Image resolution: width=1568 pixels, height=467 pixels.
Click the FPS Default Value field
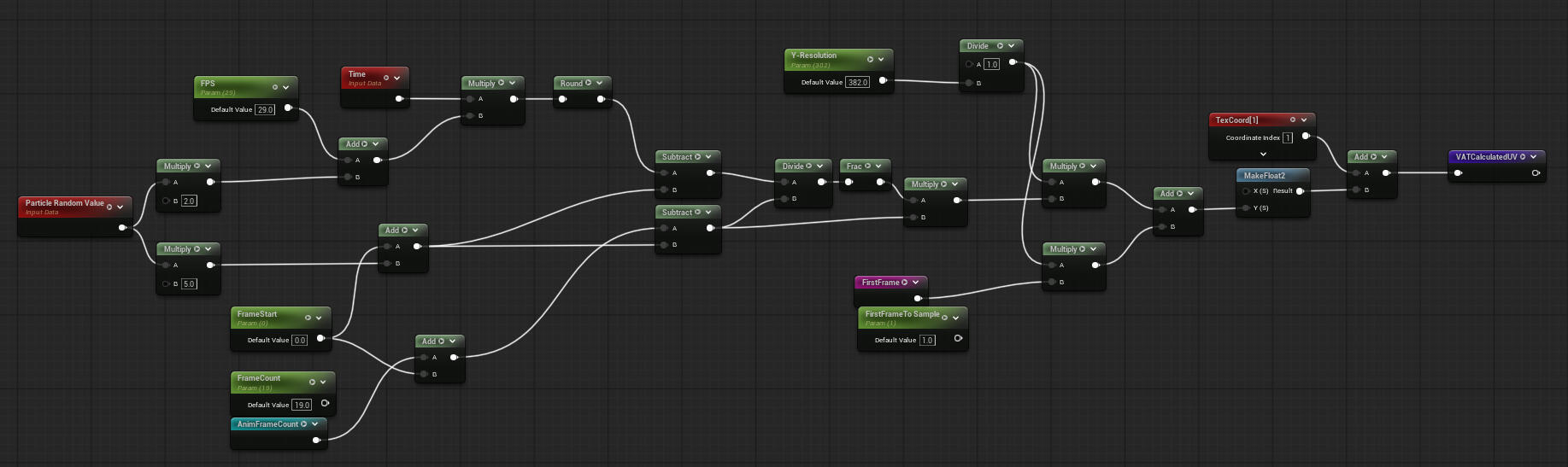(x=265, y=109)
